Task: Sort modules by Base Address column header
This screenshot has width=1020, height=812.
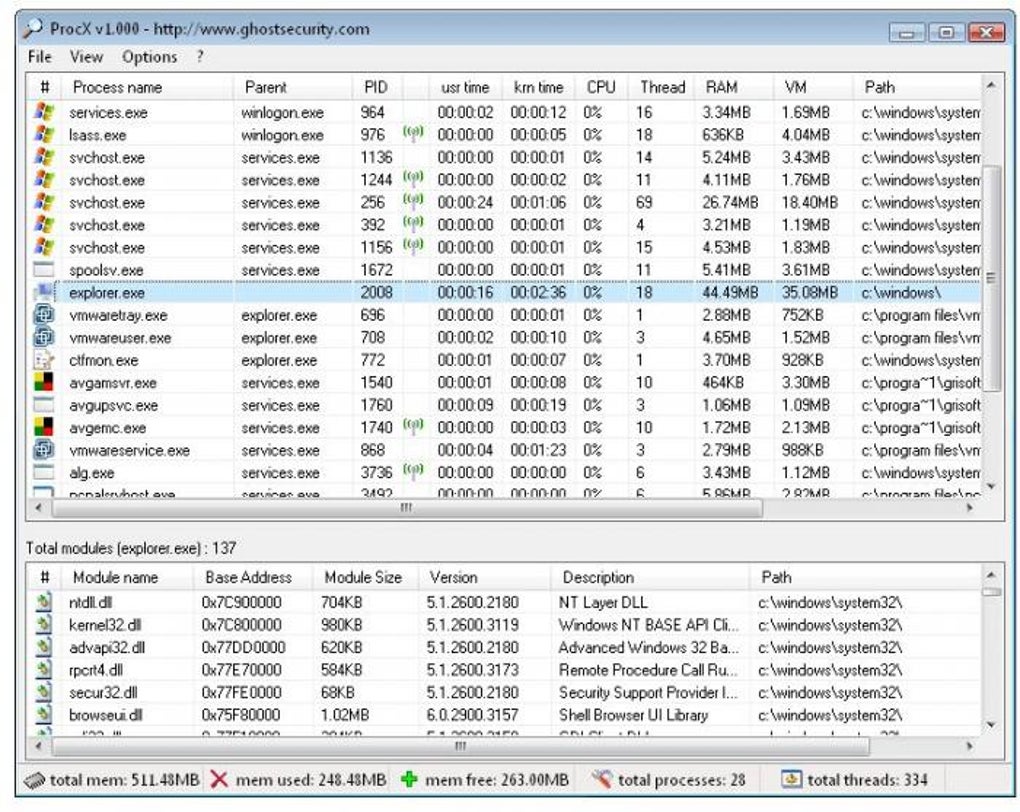Action: tap(253, 577)
